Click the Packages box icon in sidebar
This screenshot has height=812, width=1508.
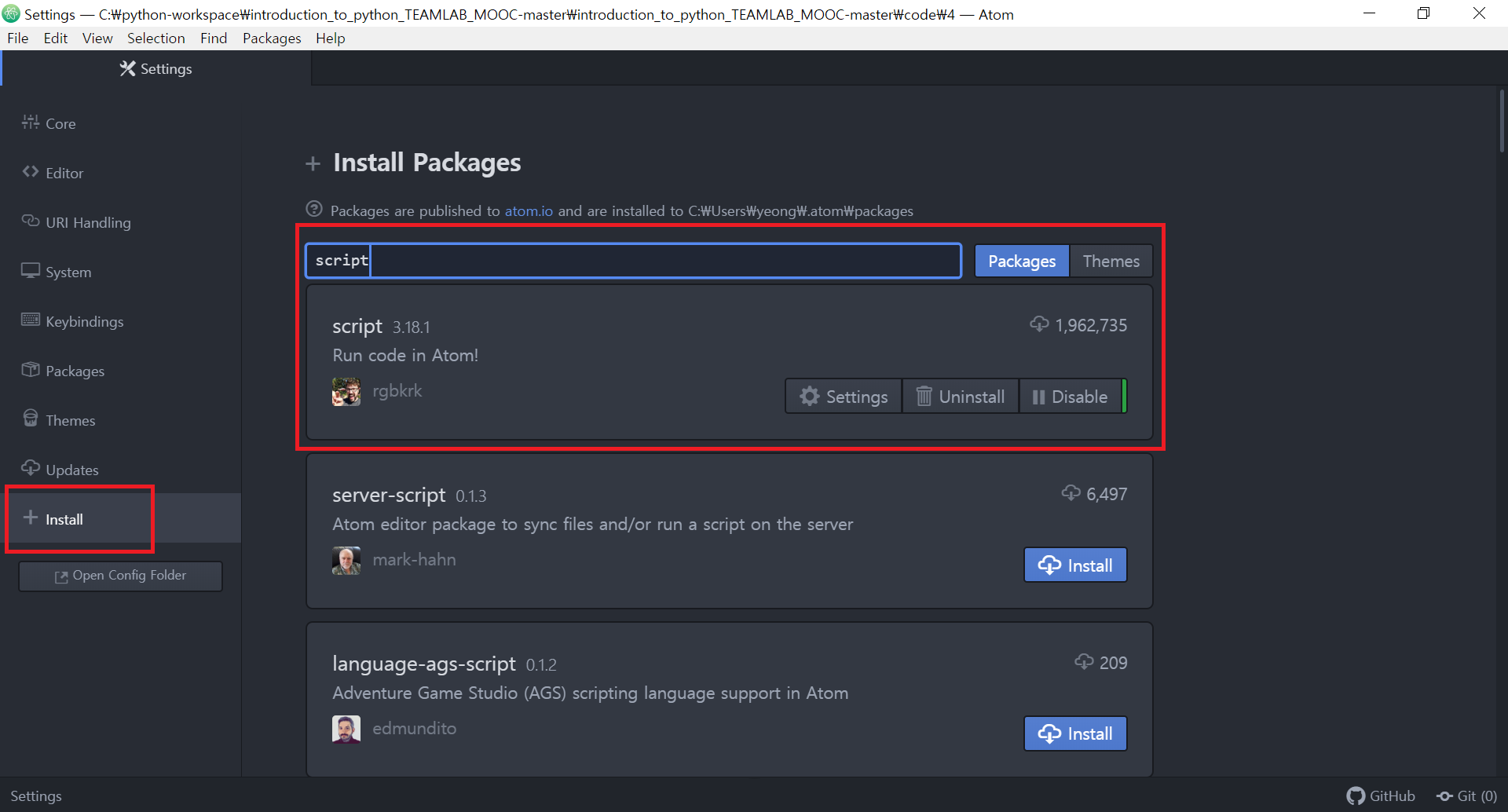tap(31, 369)
